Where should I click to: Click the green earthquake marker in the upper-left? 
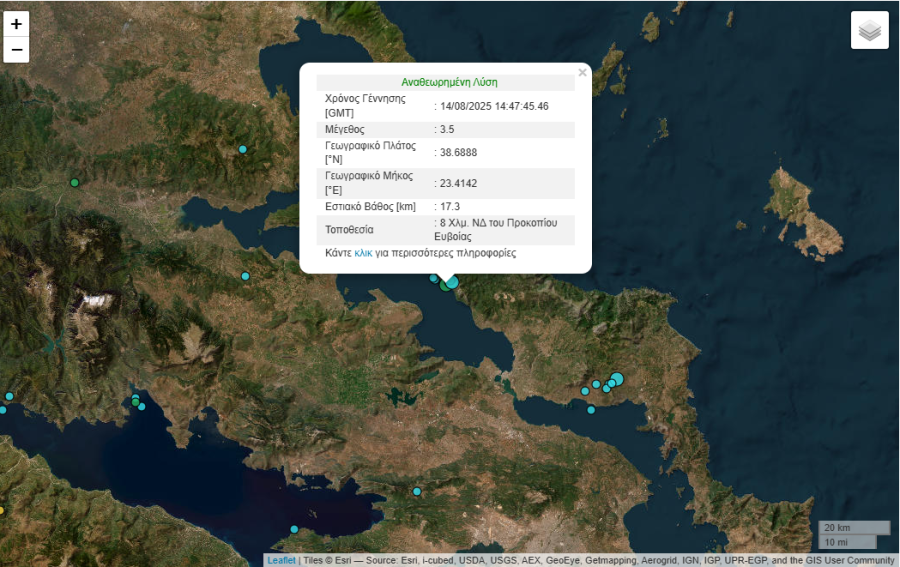[x=74, y=183]
